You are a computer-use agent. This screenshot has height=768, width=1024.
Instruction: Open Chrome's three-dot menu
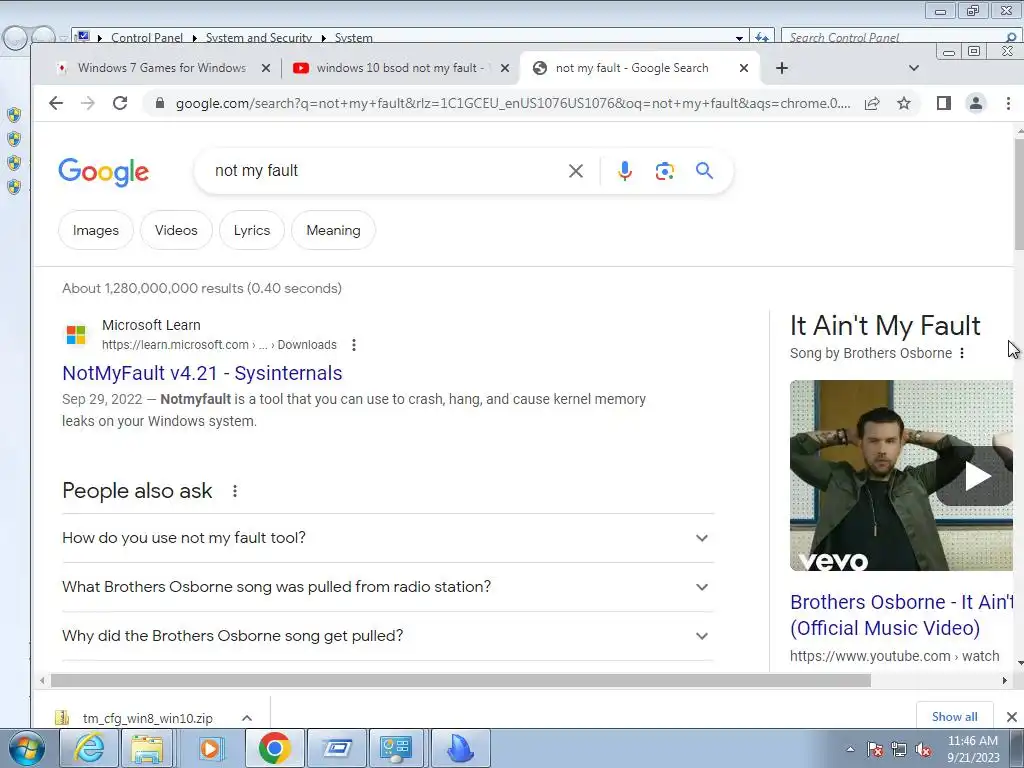(1008, 103)
